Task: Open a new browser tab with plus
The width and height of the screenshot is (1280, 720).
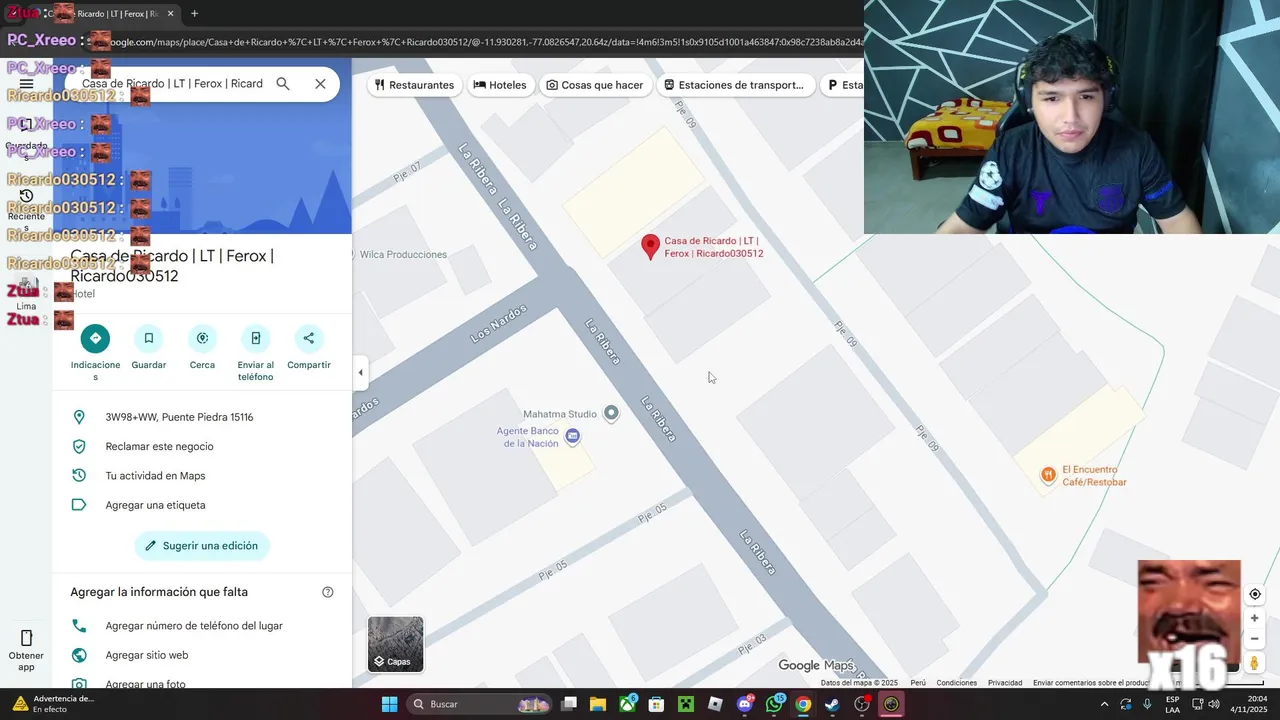Action: [x=194, y=14]
